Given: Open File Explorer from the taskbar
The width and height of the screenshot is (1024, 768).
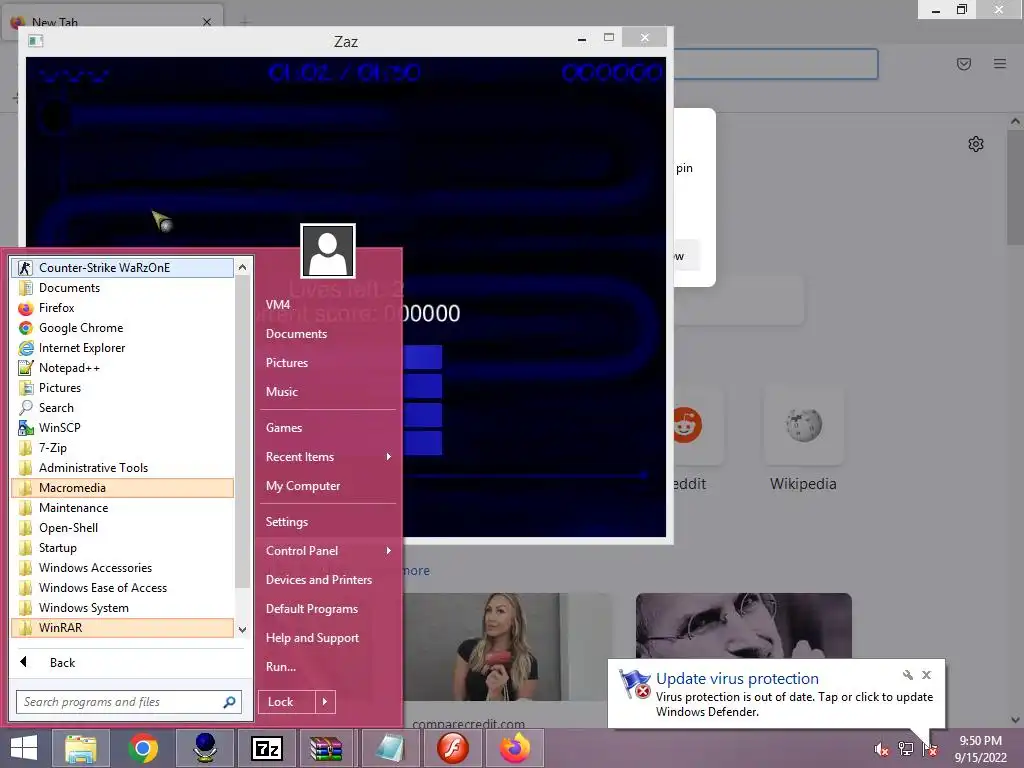Looking at the screenshot, I should click(81, 748).
